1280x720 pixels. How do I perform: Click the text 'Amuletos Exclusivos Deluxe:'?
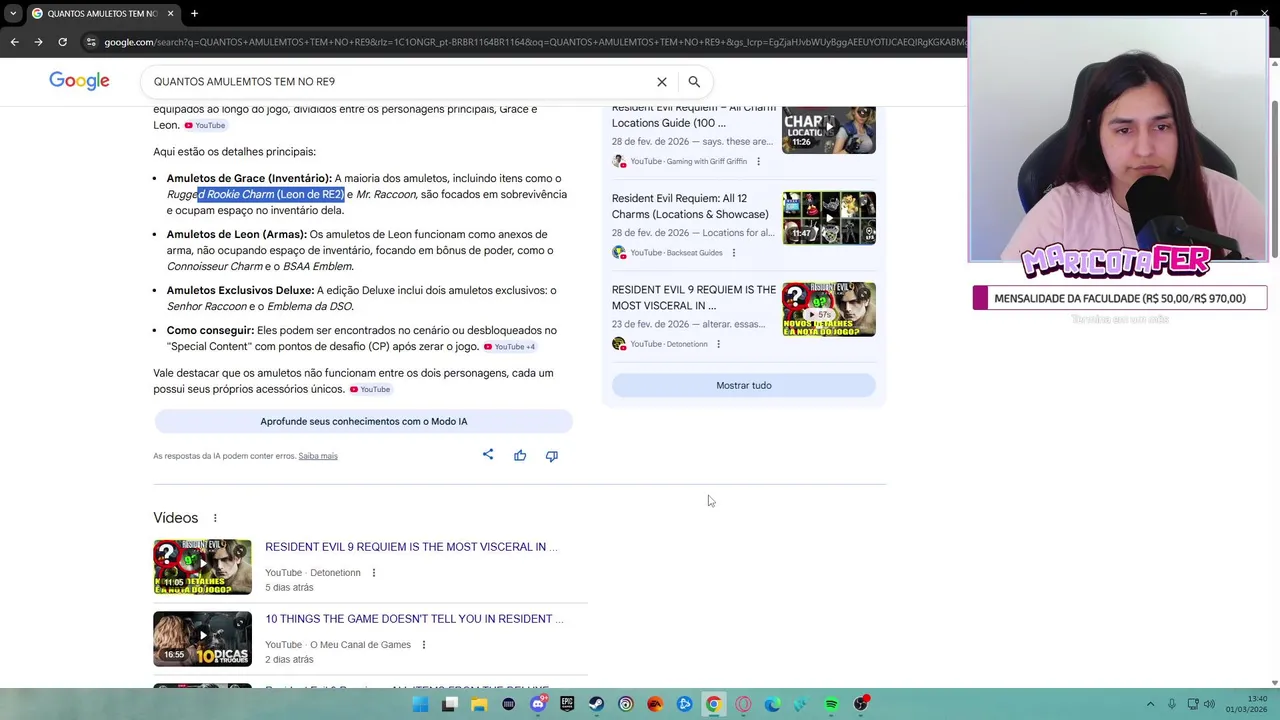pos(240,291)
